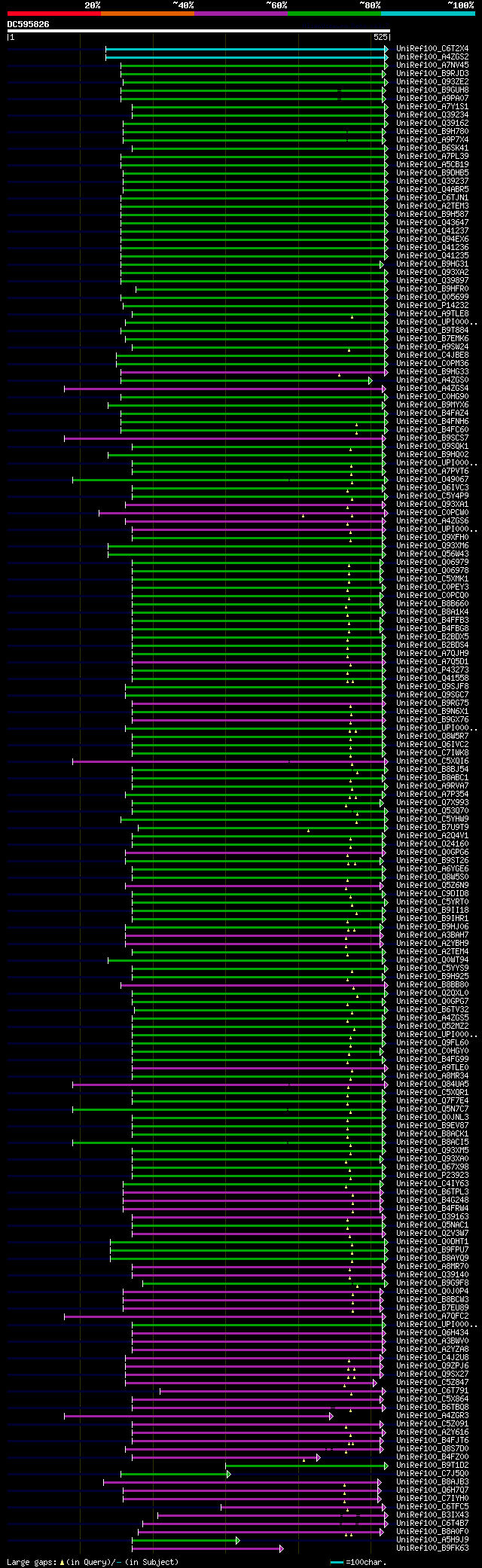Screen dimensions: 482x1568
Task: Open the UniRef100_B9SCS7 entry
Action: click(432, 438)
